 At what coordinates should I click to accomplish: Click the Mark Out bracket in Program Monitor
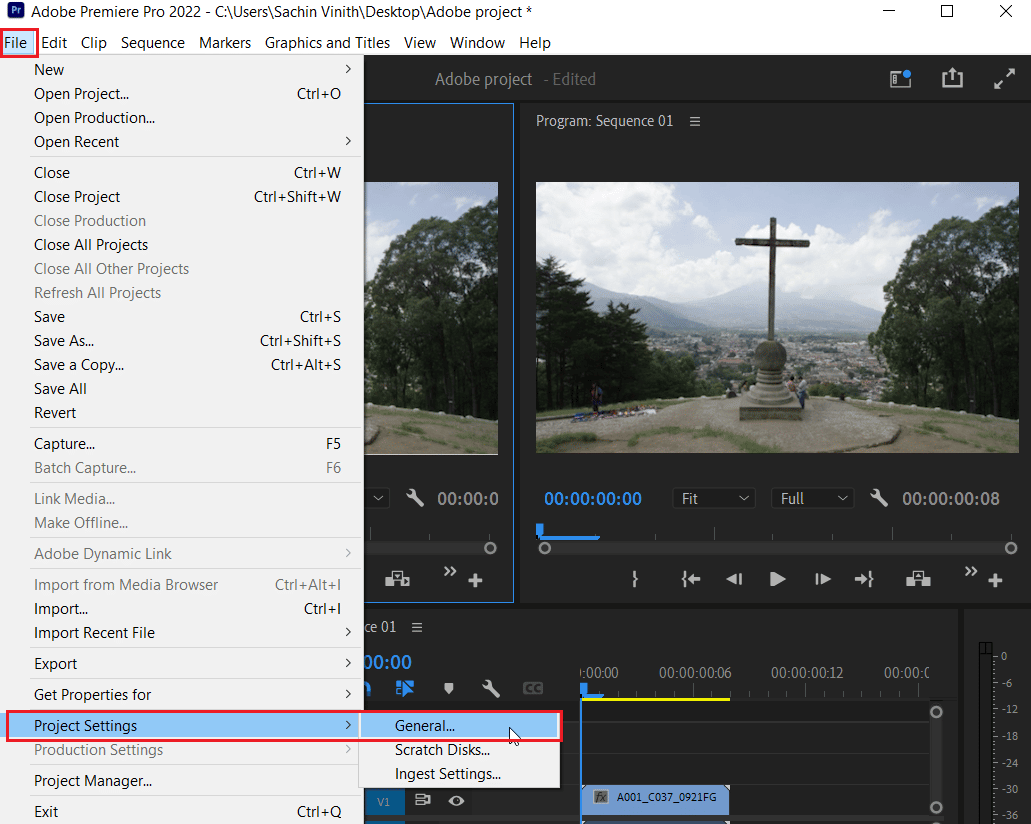point(635,579)
